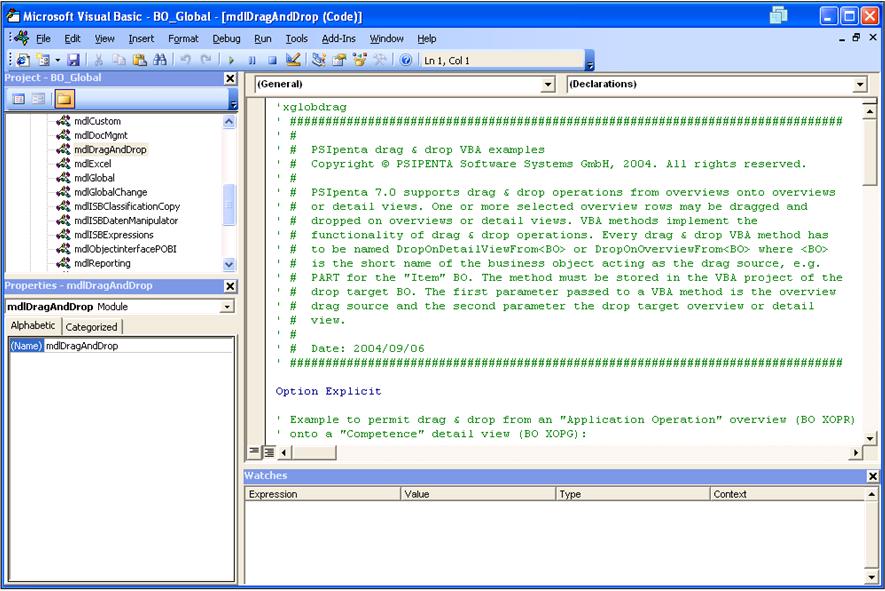Click the Paste clipboard icon

click(139, 60)
